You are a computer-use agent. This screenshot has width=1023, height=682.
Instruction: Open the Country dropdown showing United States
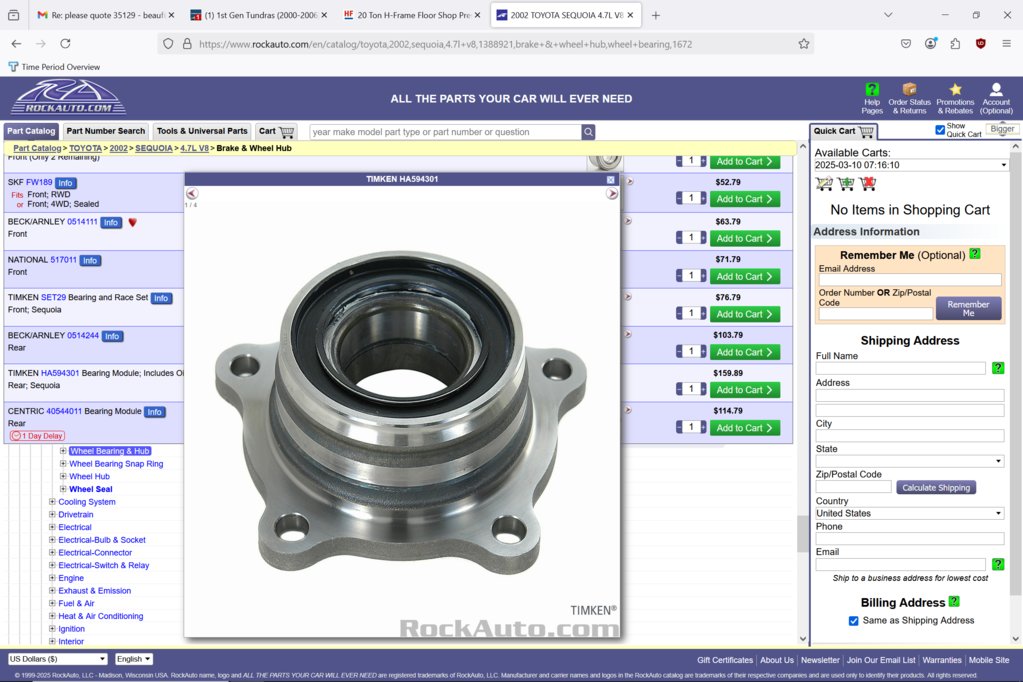click(x=909, y=514)
